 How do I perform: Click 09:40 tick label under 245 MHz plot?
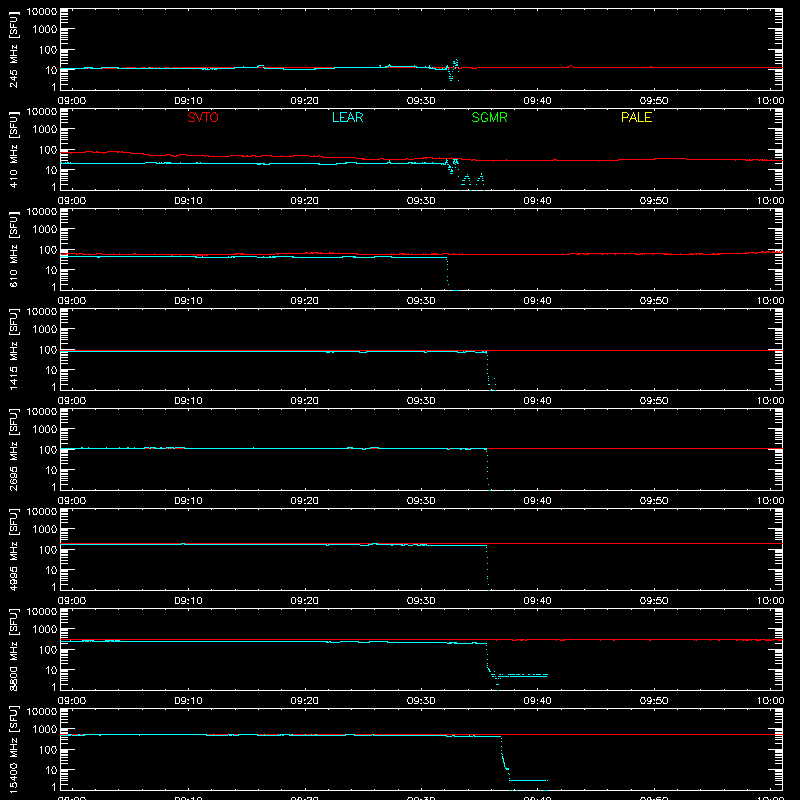[x=537, y=101]
